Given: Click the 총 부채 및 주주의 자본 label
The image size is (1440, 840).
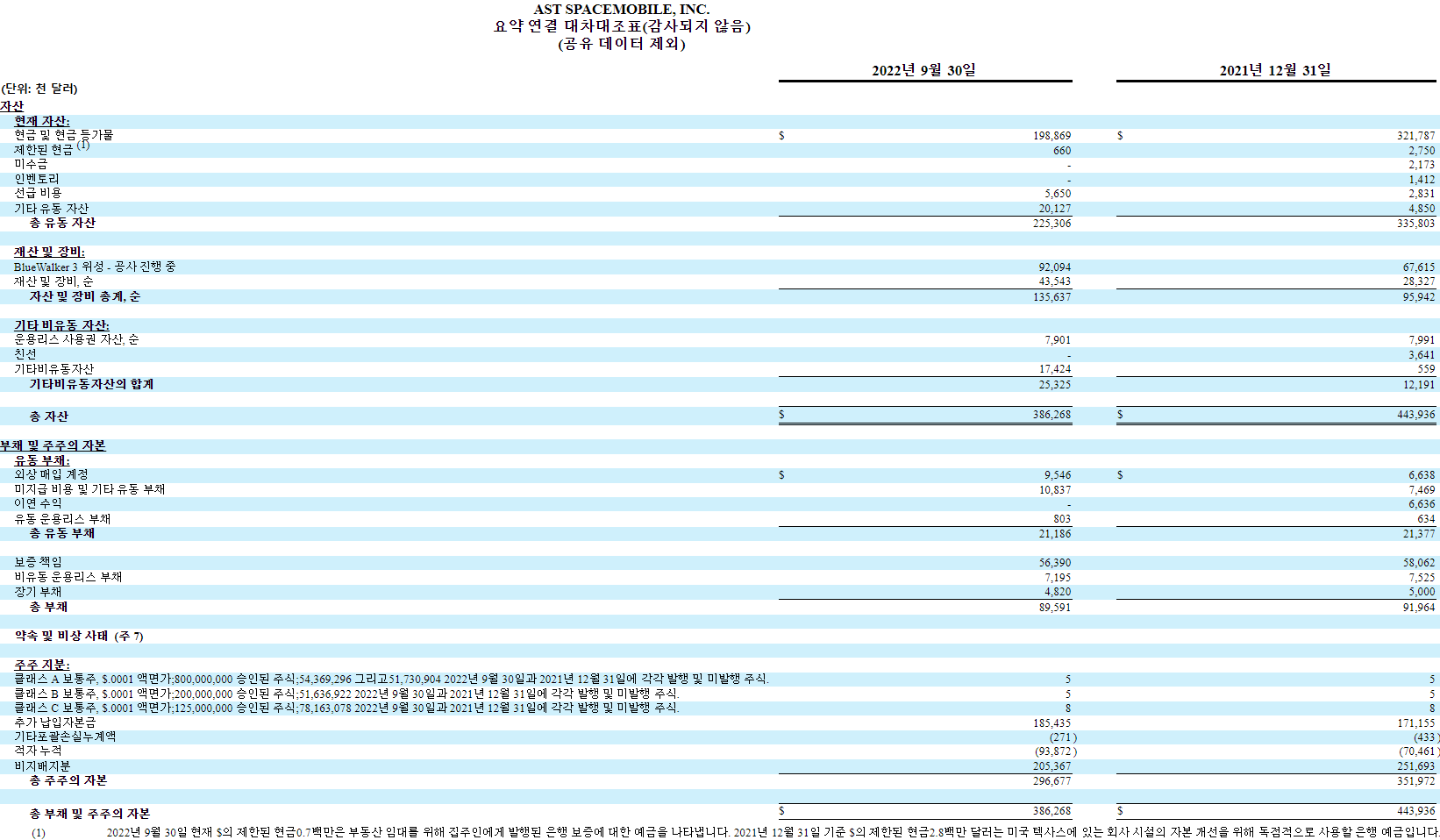Looking at the screenshot, I should 89,814.
